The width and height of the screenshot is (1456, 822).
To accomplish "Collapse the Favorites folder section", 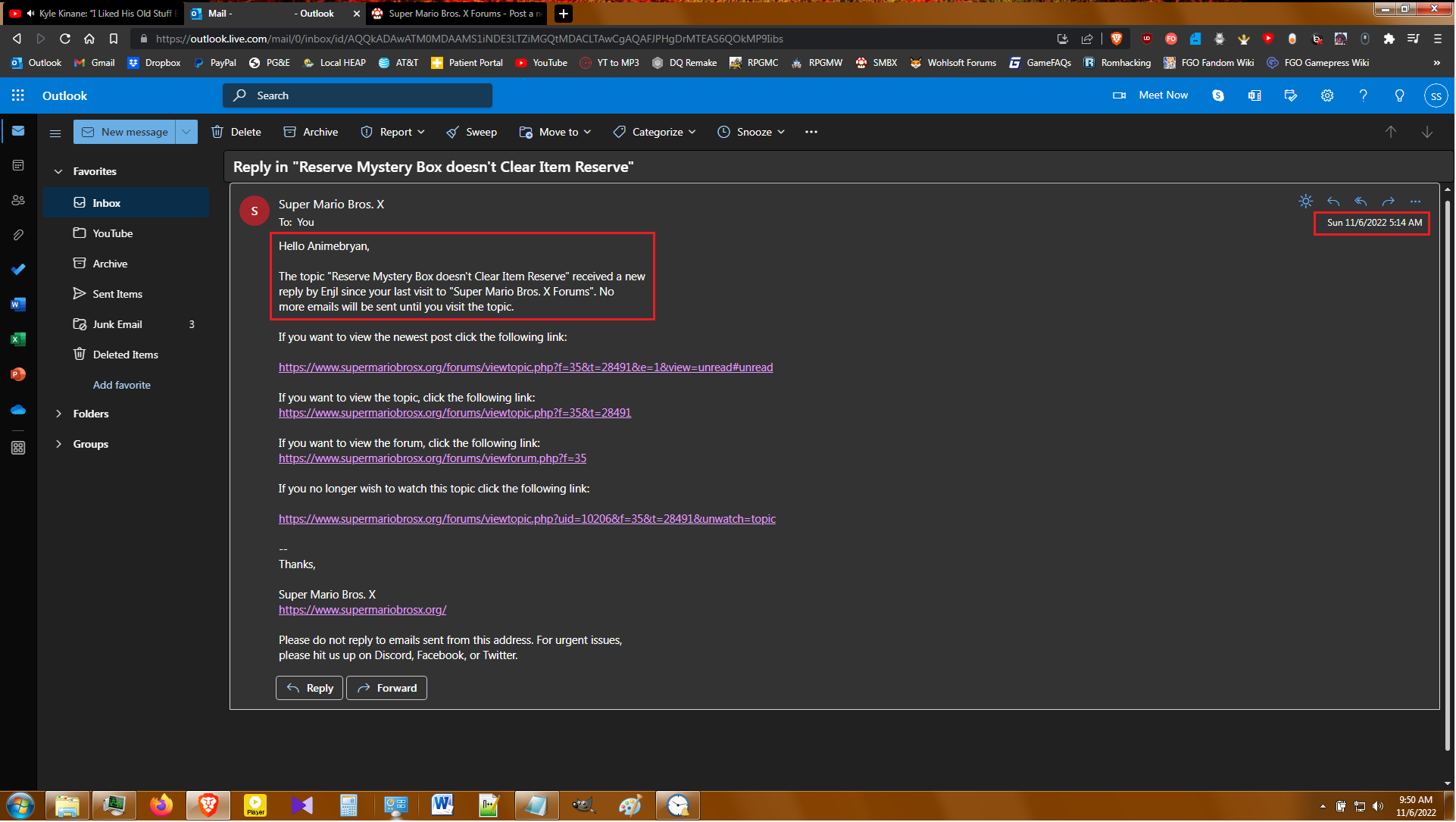I will click(x=58, y=172).
